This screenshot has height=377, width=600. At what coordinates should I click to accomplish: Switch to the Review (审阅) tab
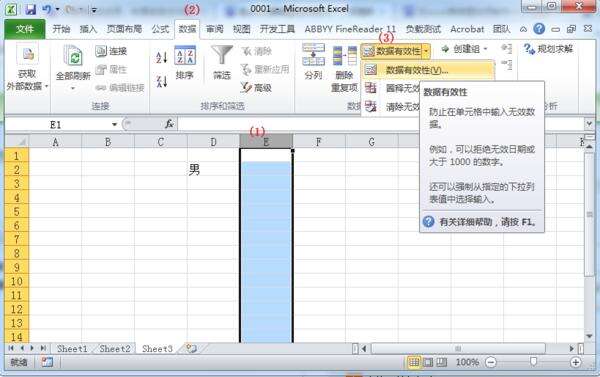click(x=214, y=29)
